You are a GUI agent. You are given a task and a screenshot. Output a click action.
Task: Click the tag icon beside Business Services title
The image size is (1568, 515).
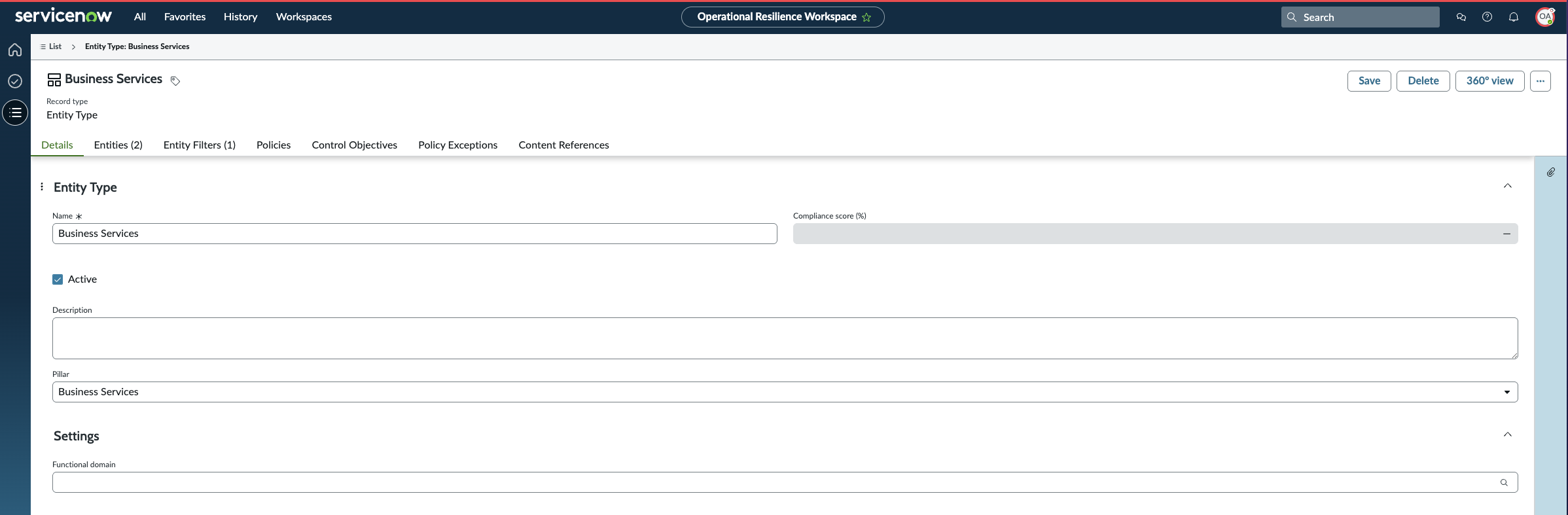175,80
